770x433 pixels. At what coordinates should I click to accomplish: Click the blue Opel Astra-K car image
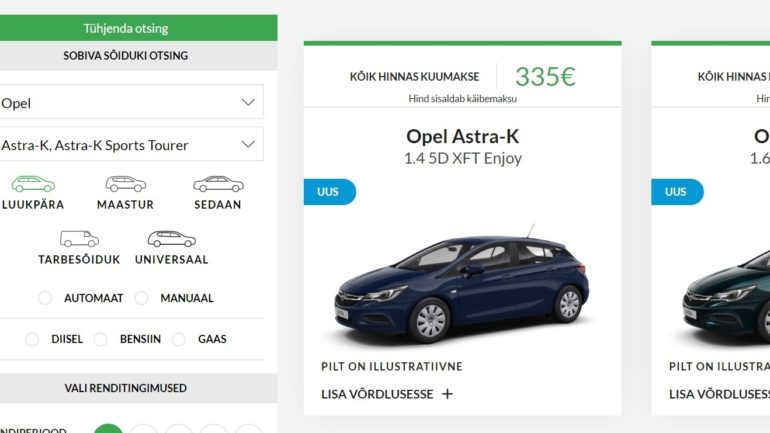pos(462,286)
